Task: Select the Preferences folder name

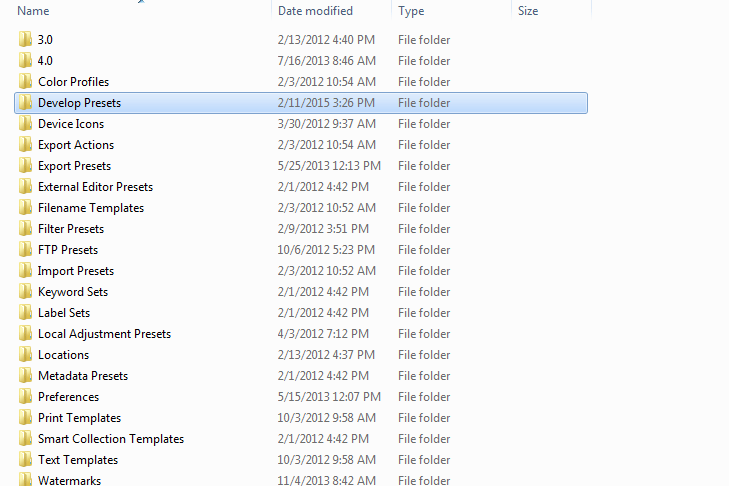Action: (x=68, y=397)
